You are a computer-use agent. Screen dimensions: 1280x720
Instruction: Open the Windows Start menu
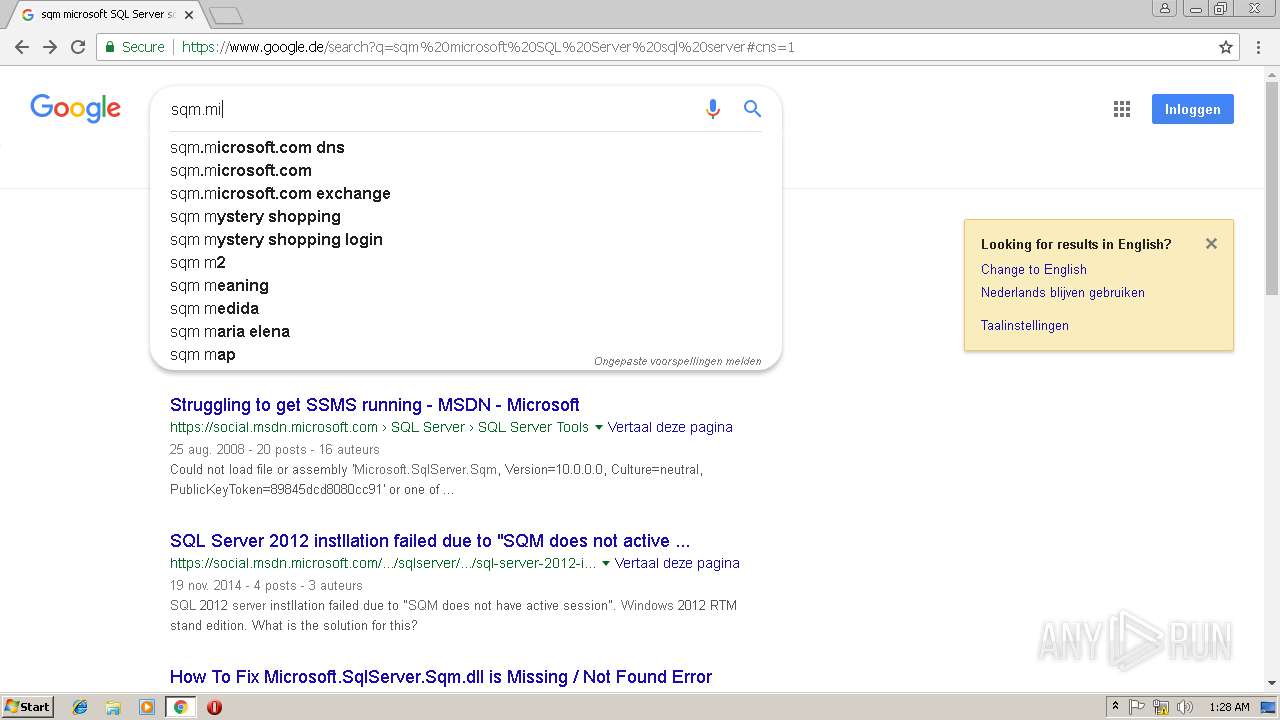[x=27, y=707]
